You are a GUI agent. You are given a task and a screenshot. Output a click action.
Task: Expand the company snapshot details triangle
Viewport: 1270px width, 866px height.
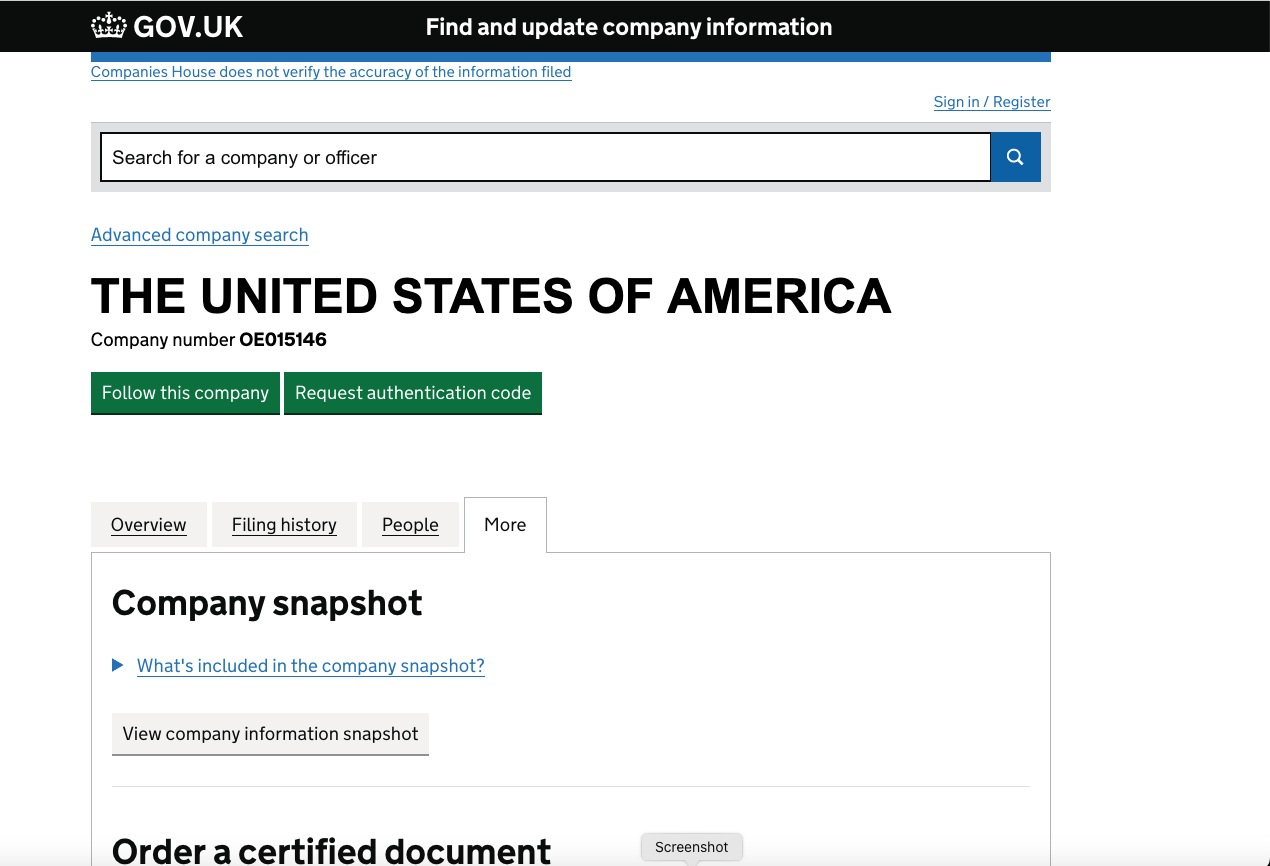(118, 665)
